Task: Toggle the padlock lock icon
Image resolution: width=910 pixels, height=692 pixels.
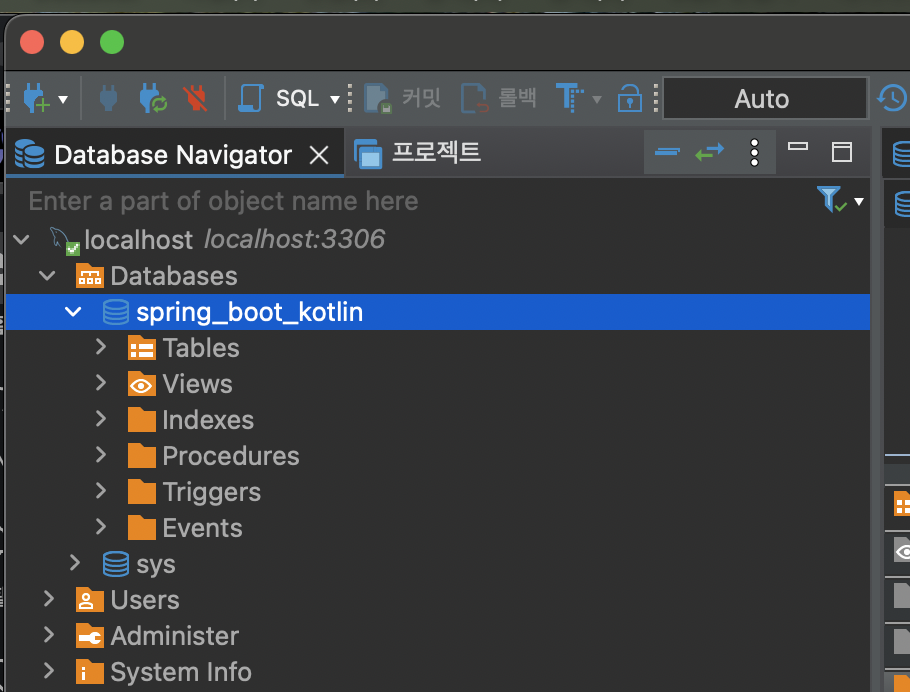Action: (x=630, y=98)
